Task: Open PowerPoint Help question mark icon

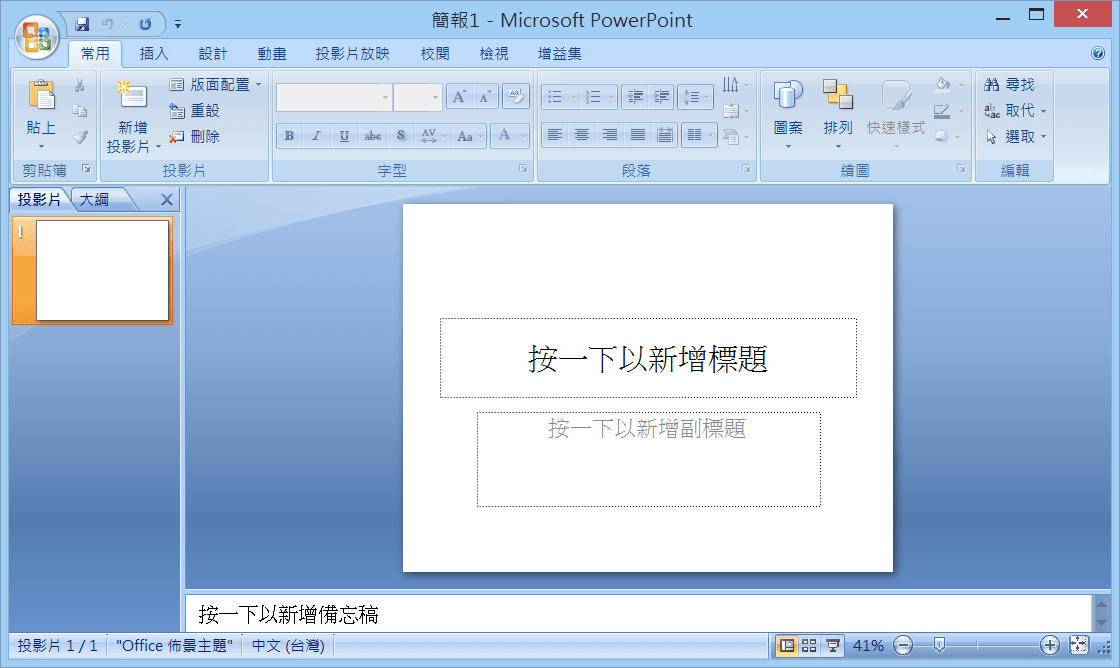Action: coord(1098,54)
